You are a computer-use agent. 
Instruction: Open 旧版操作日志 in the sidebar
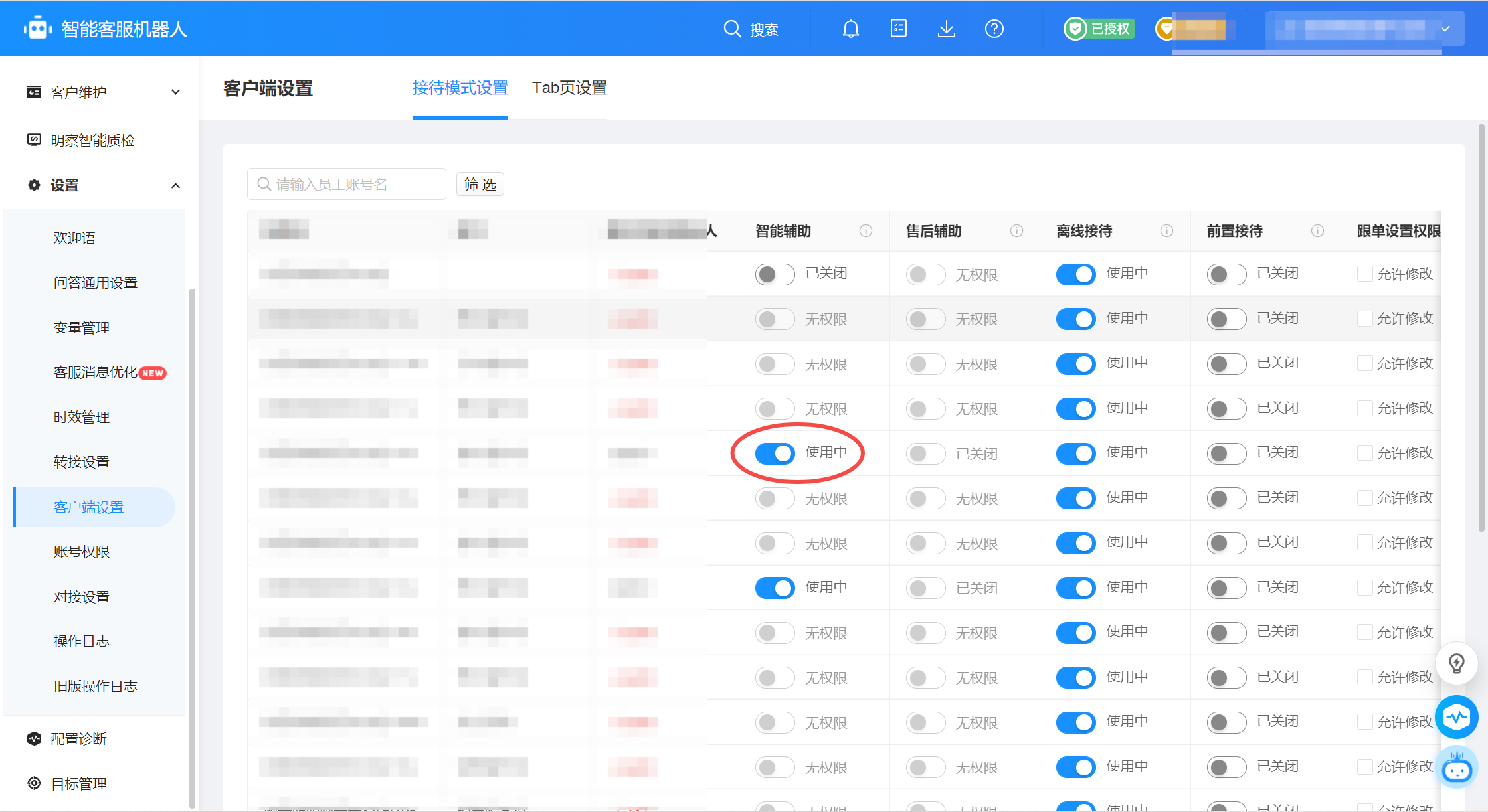pyautogui.click(x=96, y=686)
